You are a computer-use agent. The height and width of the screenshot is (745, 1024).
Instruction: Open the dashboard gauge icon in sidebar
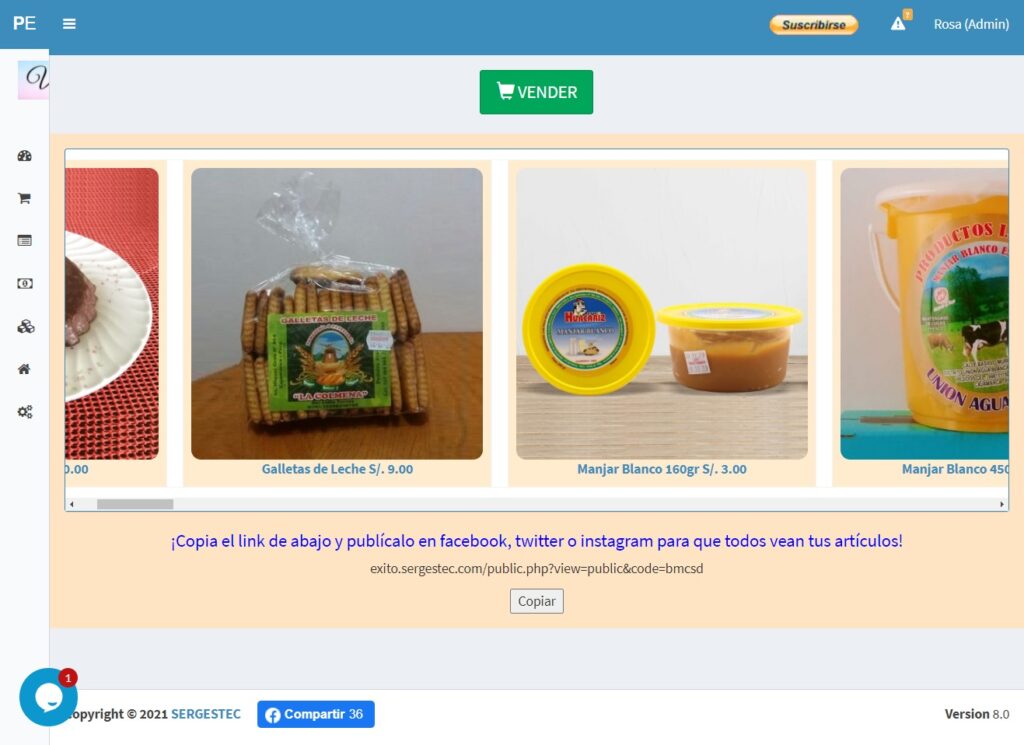tap(25, 156)
